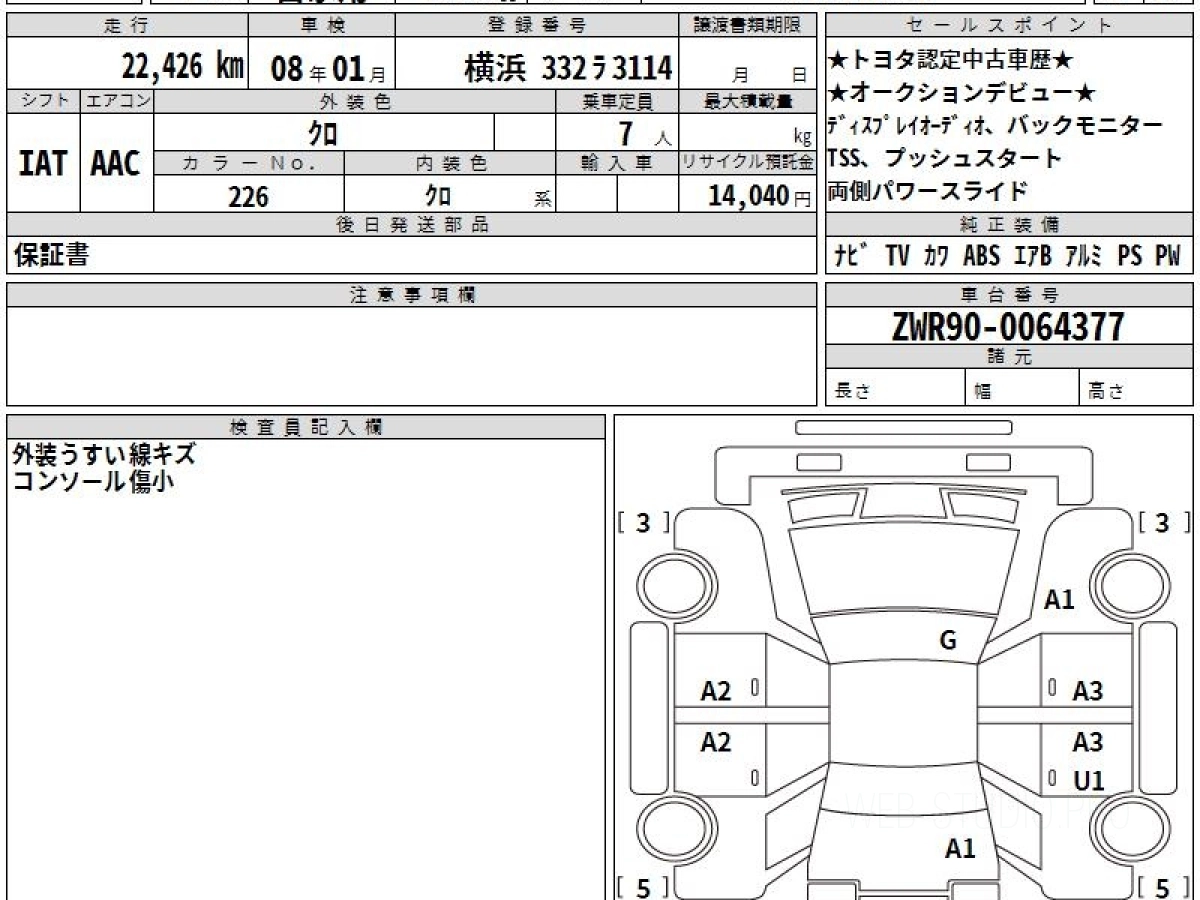1200x900 pixels.
Task: Select the PS equipment label
Action: [1130, 256]
